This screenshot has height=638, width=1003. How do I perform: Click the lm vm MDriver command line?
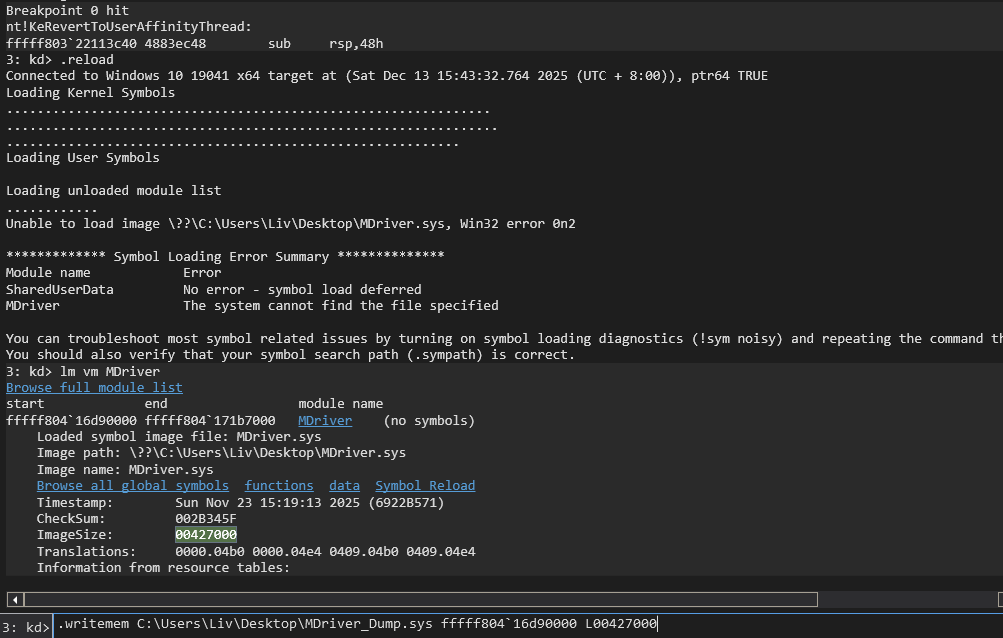pyautogui.click(x=82, y=371)
